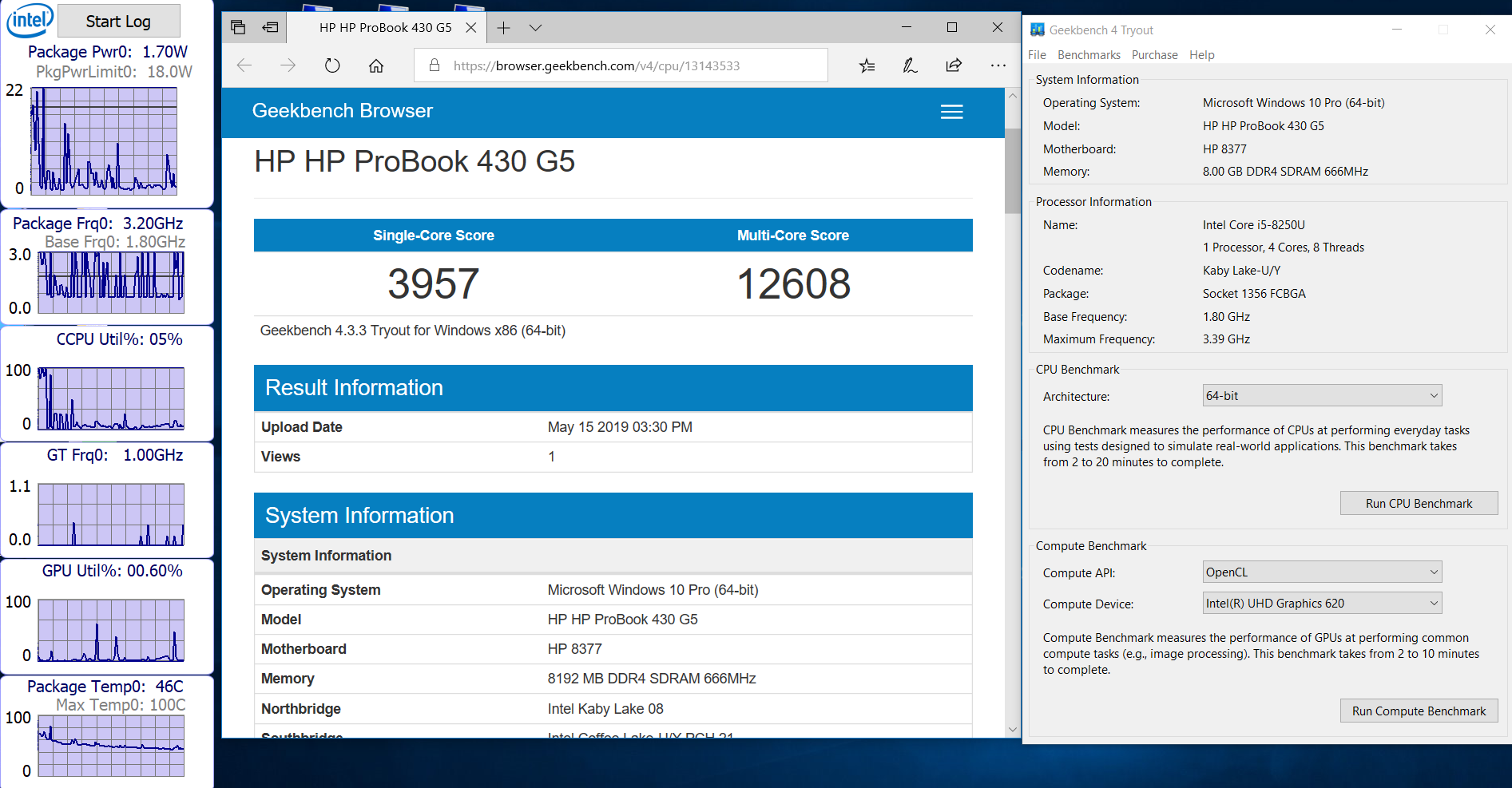1512x788 pixels.
Task: Refresh the Geekbench Browser page
Action: point(332,65)
